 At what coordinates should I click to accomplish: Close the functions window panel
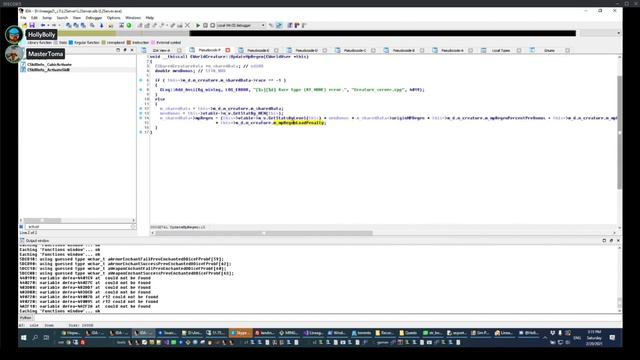click(x=132, y=50)
